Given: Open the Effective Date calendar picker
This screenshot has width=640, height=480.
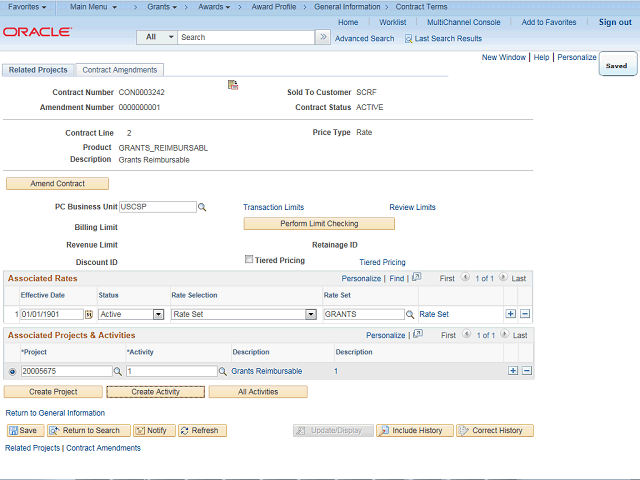Looking at the screenshot, I should pos(89,314).
